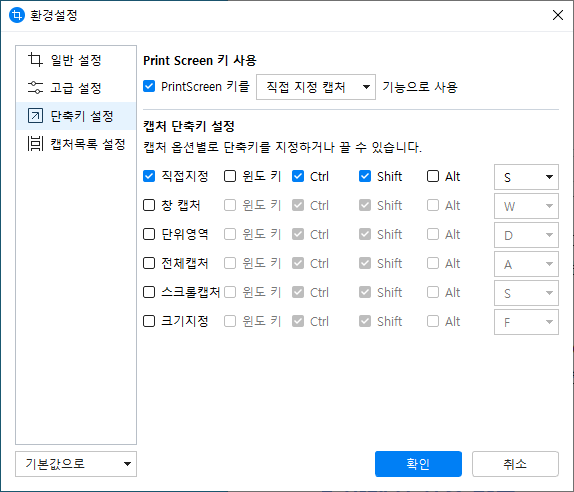
Task: Click the 기능으로 사용 label
Action: pyautogui.click(x=420, y=87)
